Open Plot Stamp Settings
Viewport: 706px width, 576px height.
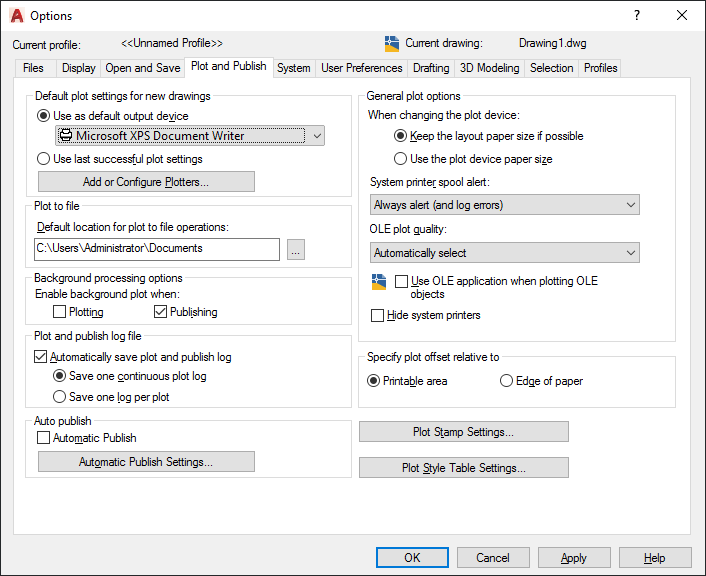(x=463, y=432)
